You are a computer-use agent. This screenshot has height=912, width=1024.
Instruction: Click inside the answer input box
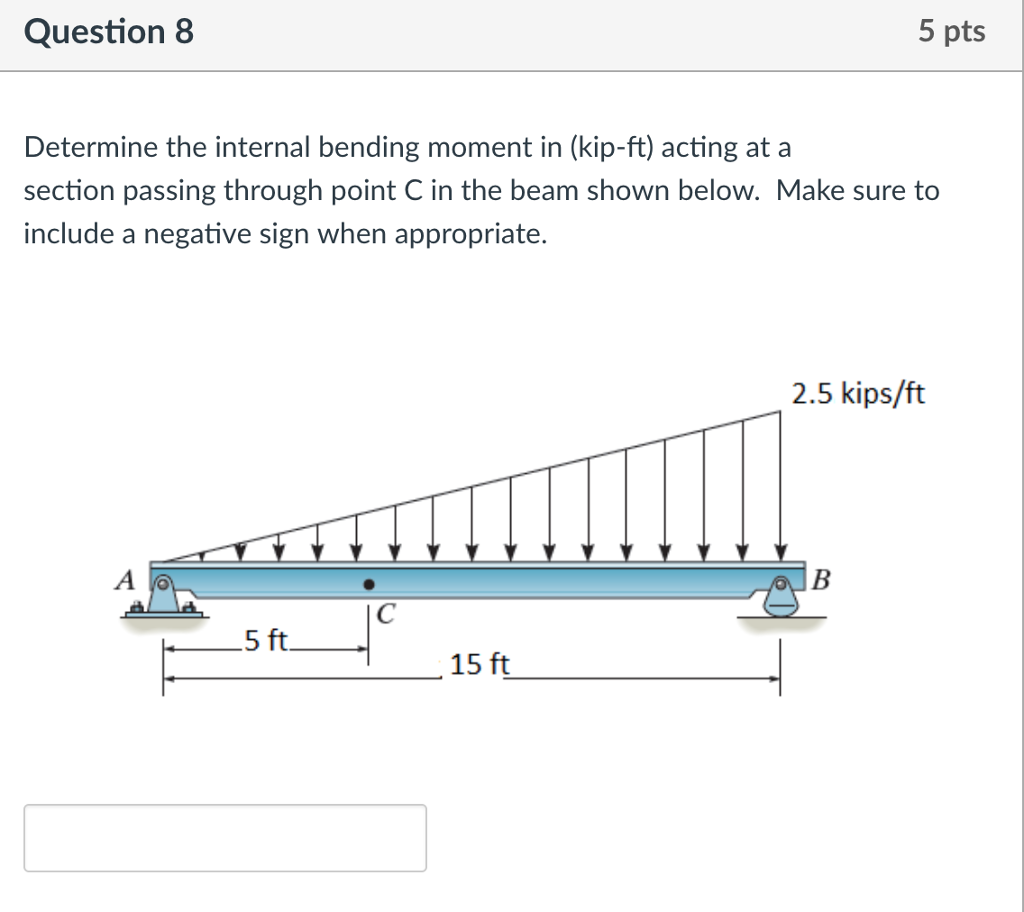225,838
